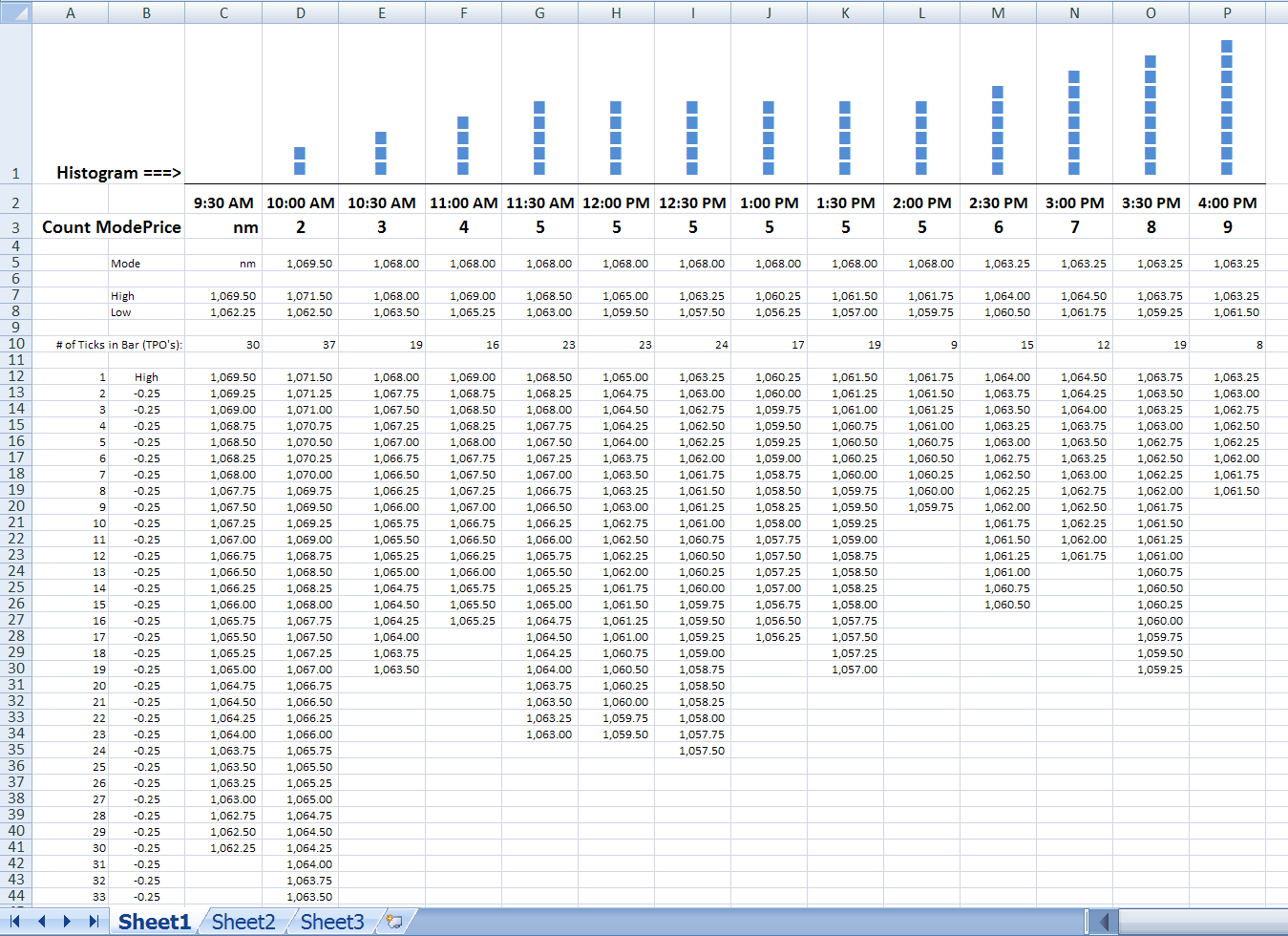Image resolution: width=1288 pixels, height=936 pixels.
Task: Click the 'Histogram ===>' label cell
Action: pos(118,173)
